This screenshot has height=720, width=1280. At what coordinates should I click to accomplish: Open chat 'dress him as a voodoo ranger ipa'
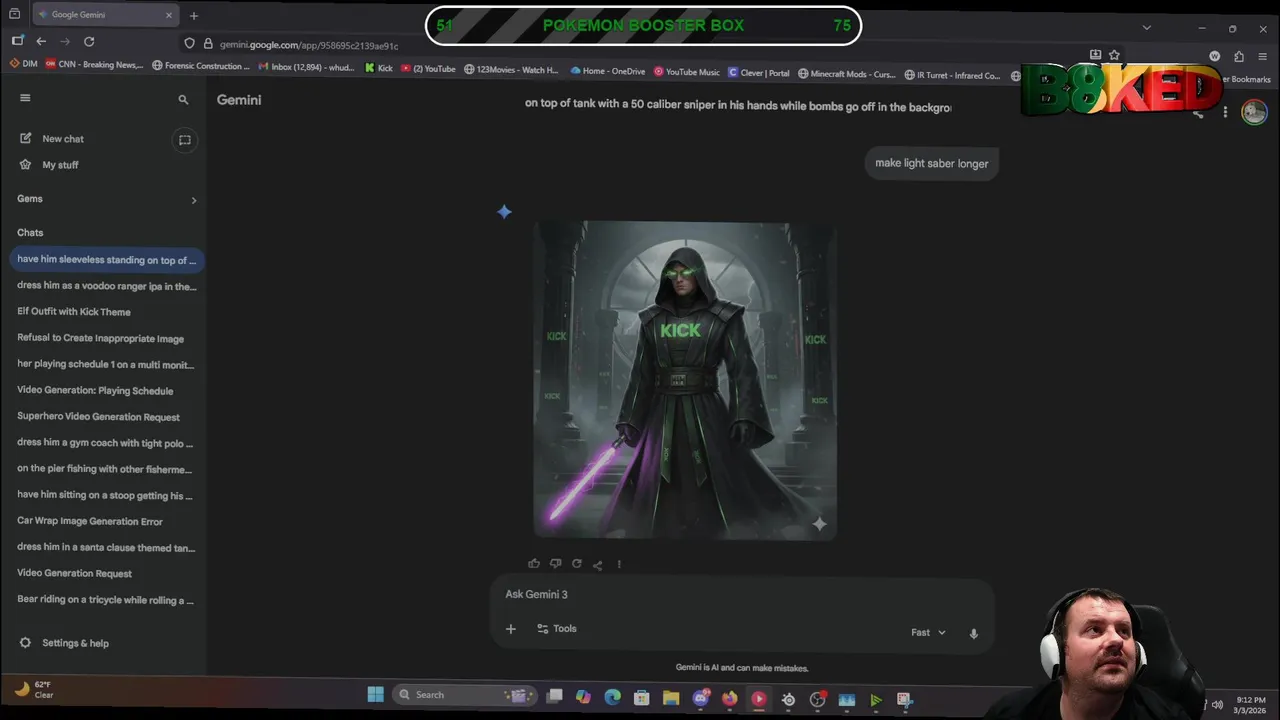click(x=107, y=286)
